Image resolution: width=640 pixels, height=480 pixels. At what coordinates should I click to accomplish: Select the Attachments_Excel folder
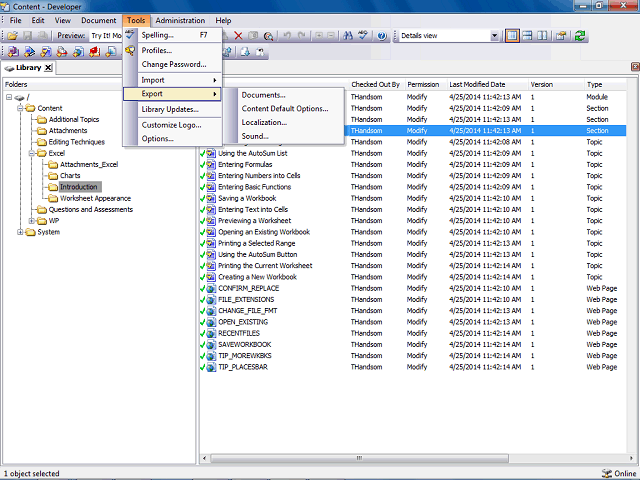[89, 164]
